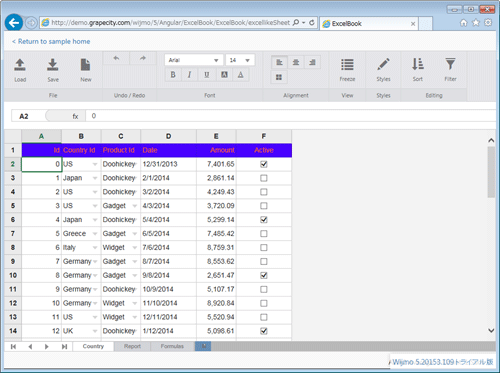Undo the last action
Viewport: 500px width, 373px height.
tap(116, 58)
